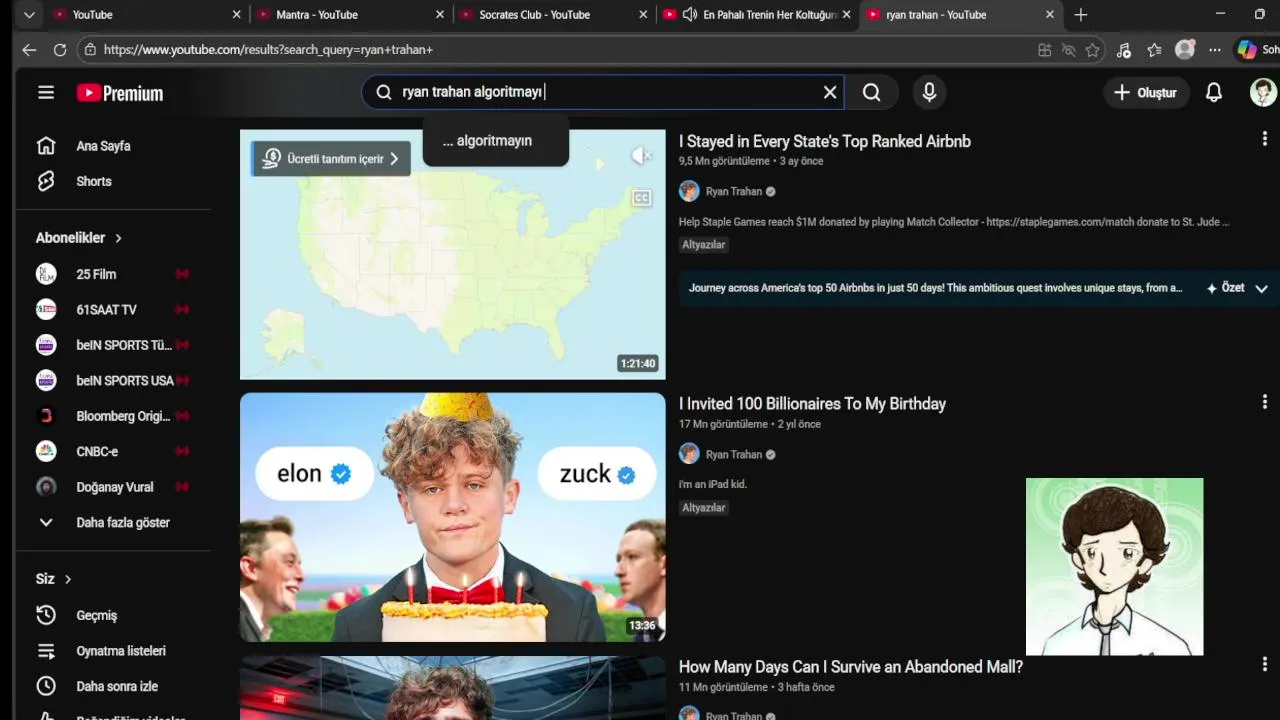1280x720 pixels.
Task: Open 'How Many Days Can I Survive an Abandoned Mall?'
Action: pos(851,667)
